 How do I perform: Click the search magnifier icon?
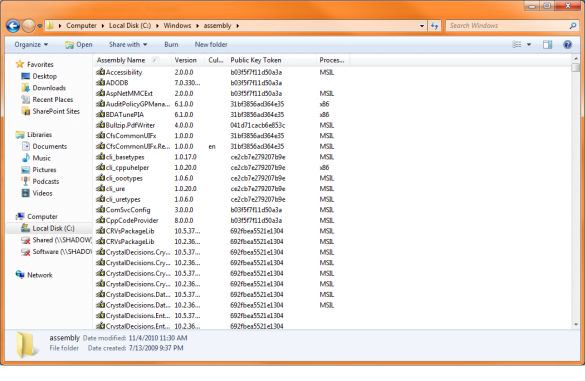573,26
